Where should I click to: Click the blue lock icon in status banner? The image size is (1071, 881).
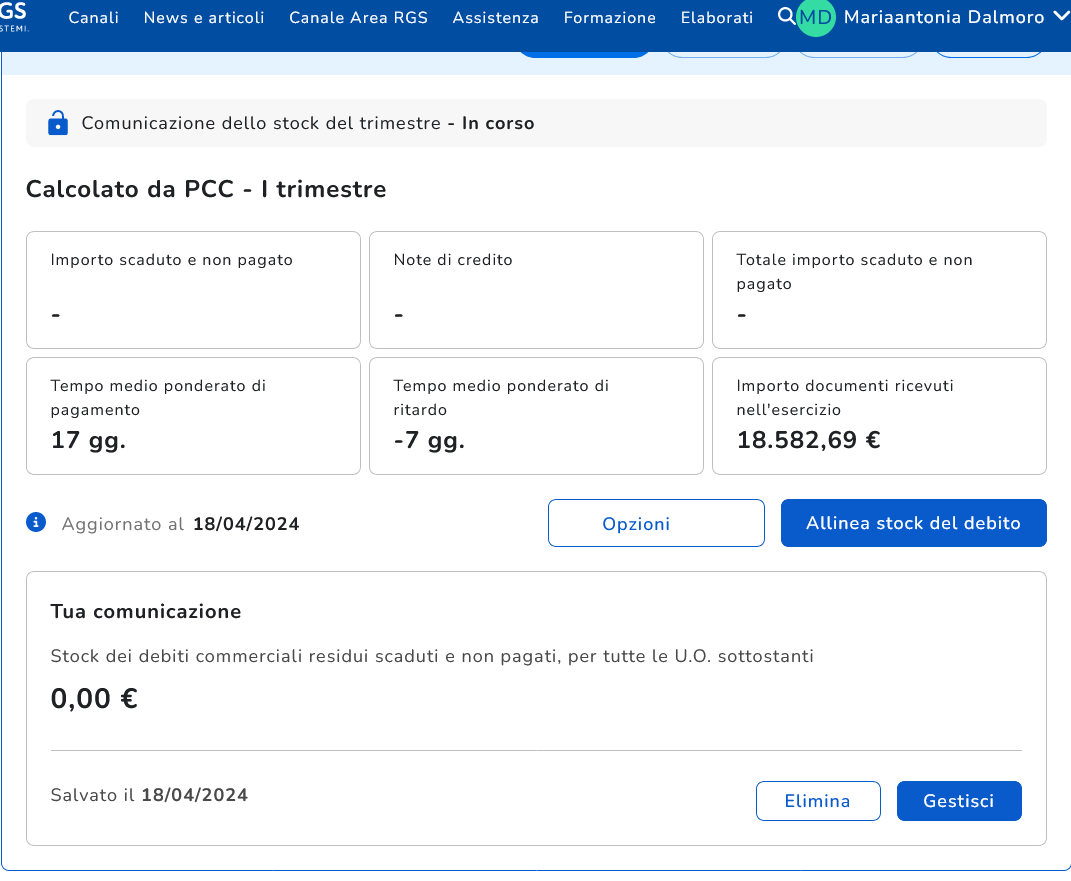pos(58,124)
